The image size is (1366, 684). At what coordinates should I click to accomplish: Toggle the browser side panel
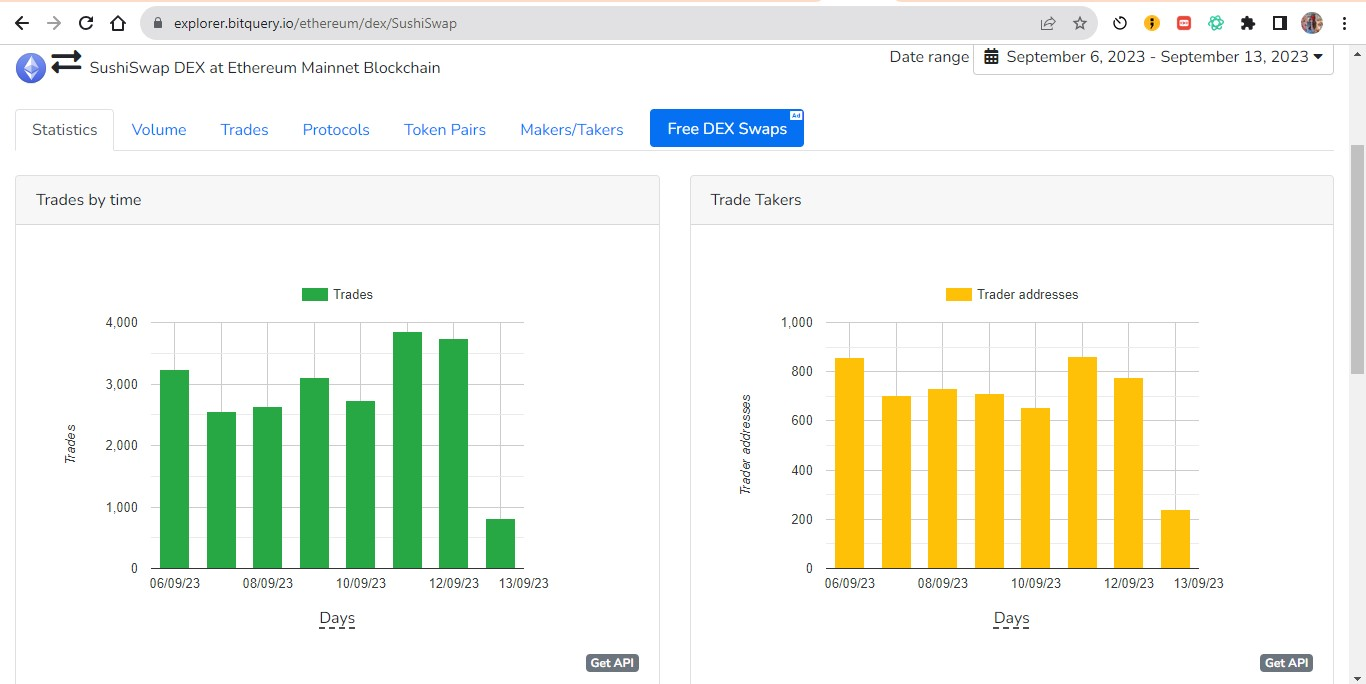point(1280,23)
